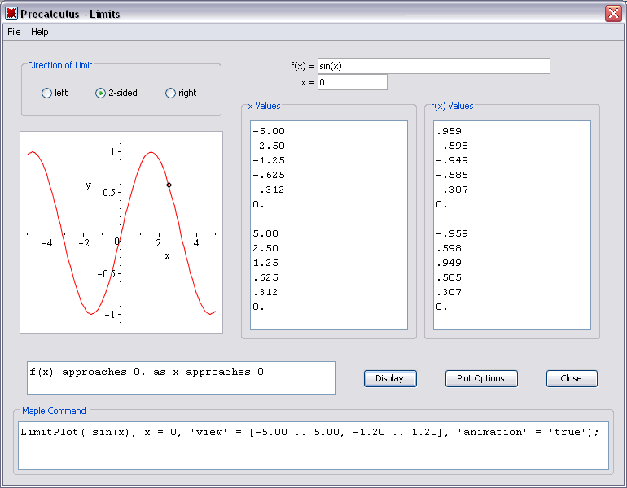Click the 'f(x) approaches 0' result text box

(178, 378)
